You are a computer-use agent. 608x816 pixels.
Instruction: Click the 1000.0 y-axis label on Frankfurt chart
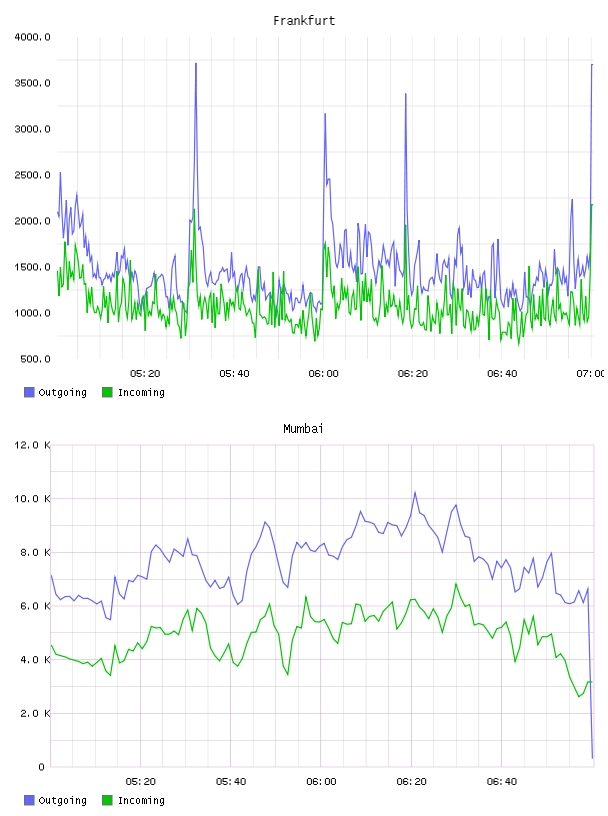click(x=32, y=313)
